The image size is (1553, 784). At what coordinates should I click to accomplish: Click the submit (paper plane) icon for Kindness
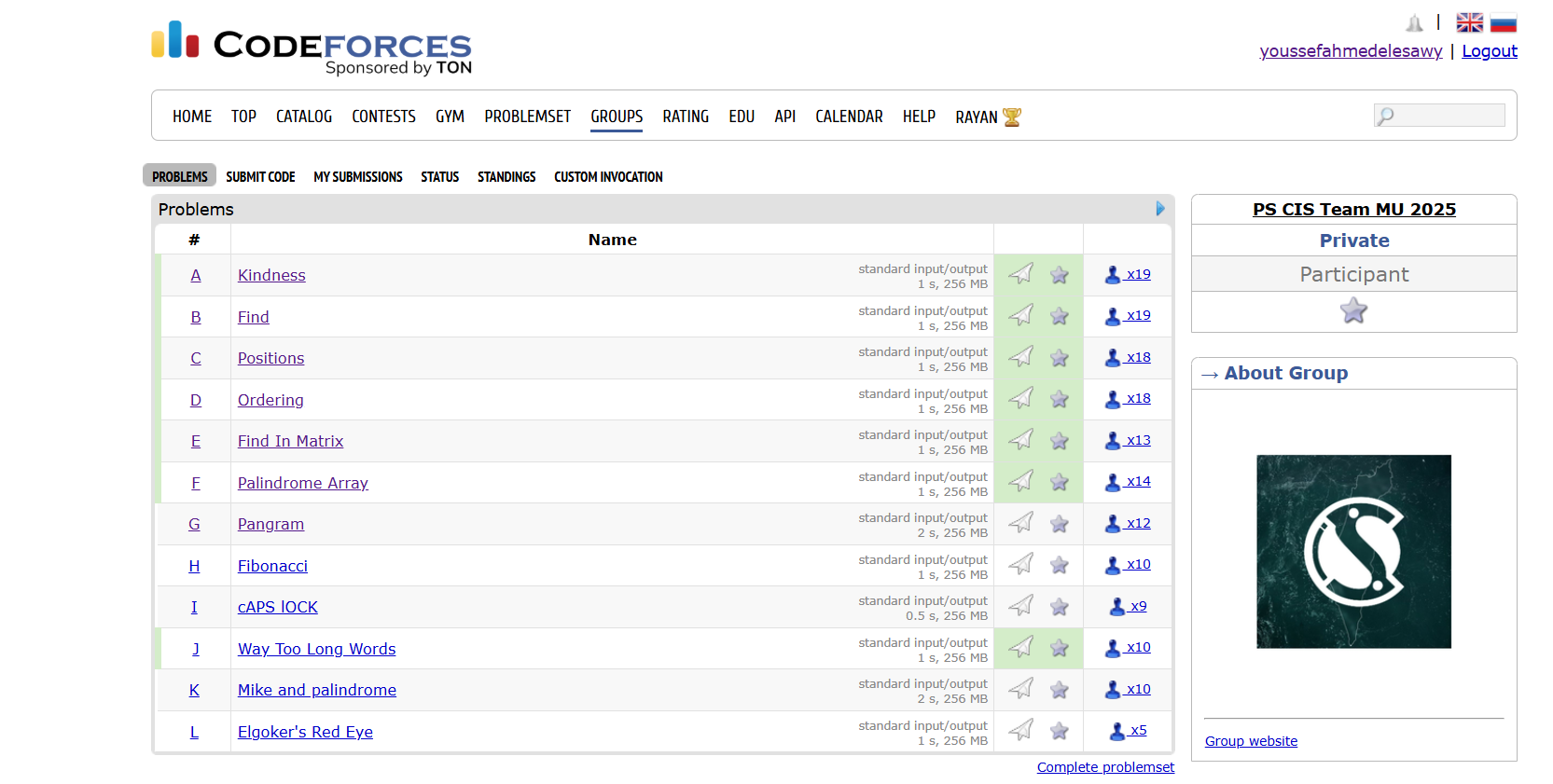(1021, 274)
